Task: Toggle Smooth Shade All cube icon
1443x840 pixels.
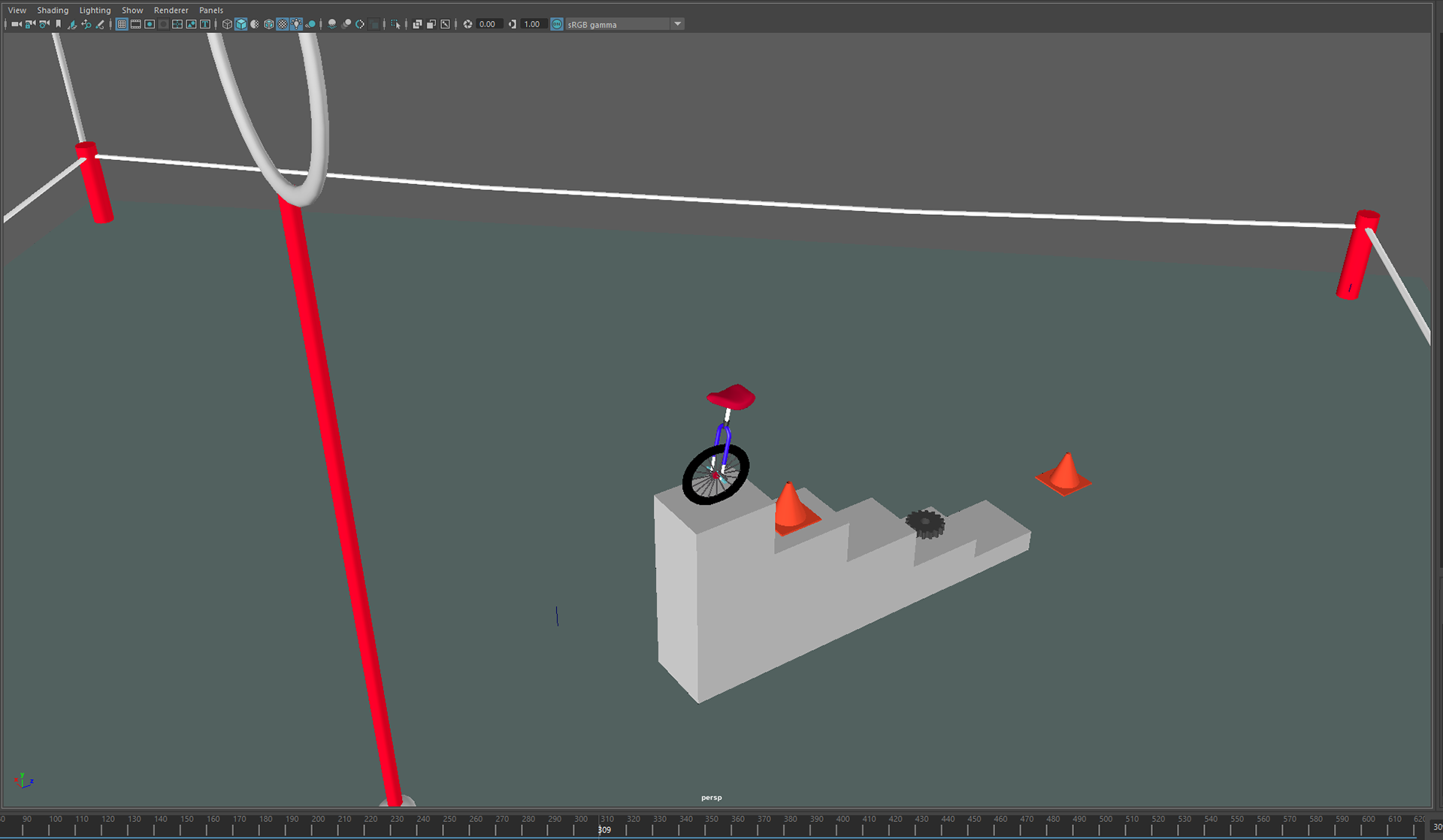Action: tap(240, 24)
